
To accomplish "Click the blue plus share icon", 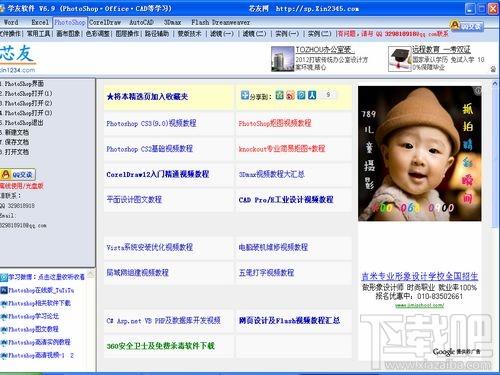I will coord(245,95).
